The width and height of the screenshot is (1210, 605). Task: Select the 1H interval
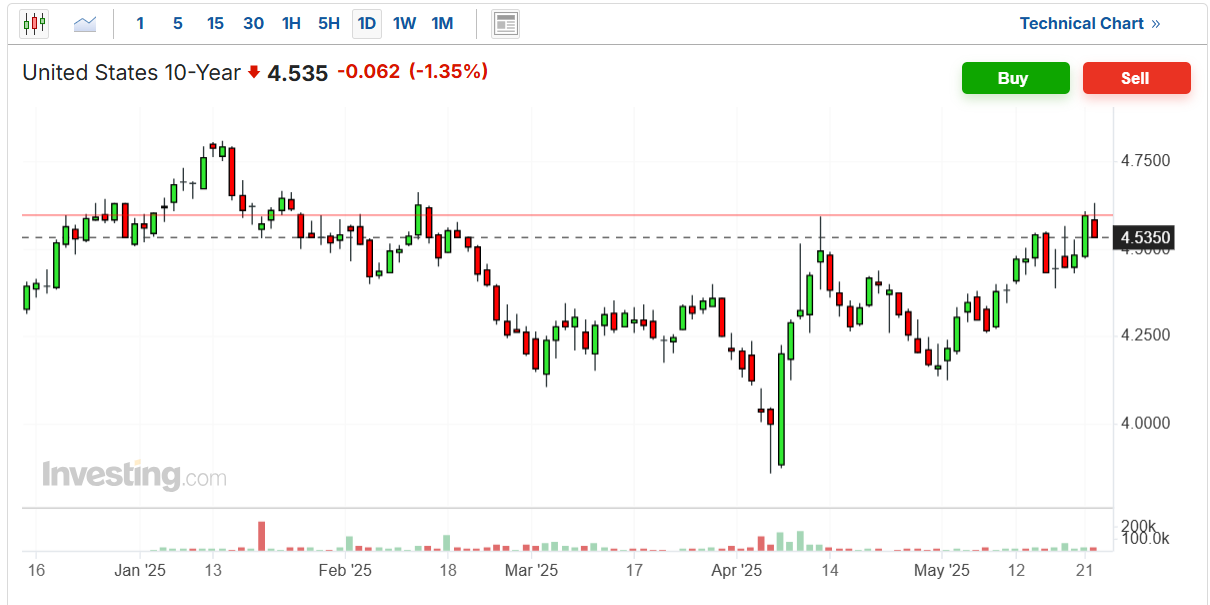pyautogui.click(x=291, y=23)
